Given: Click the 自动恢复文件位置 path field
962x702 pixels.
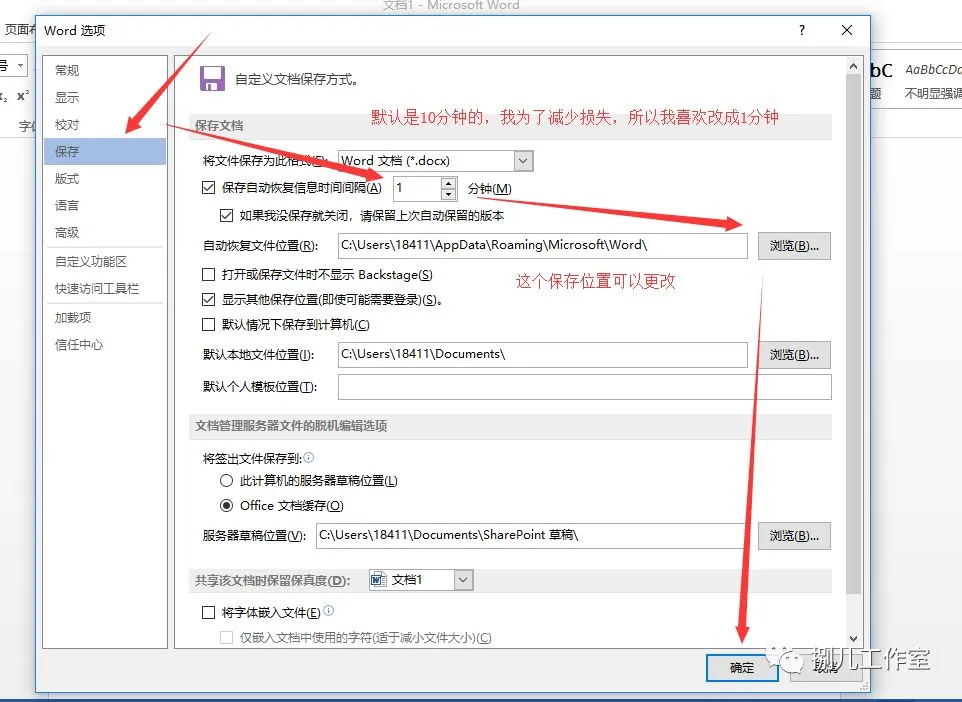Looking at the screenshot, I should [542, 245].
